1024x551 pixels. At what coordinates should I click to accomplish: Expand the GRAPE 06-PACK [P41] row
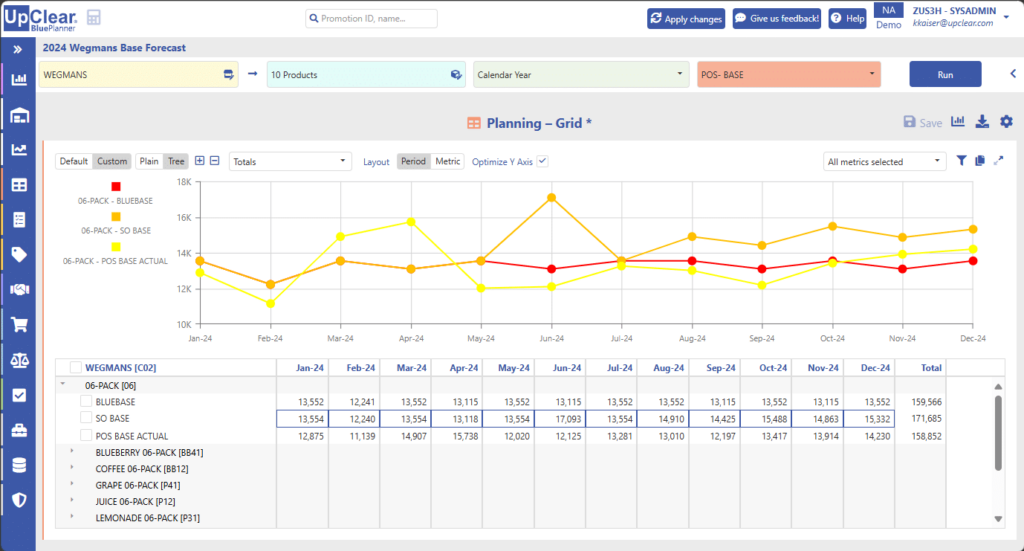(72, 484)
